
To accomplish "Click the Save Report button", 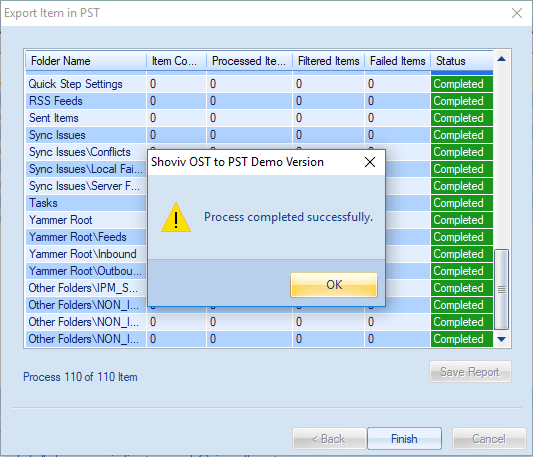I will [470, 372].
